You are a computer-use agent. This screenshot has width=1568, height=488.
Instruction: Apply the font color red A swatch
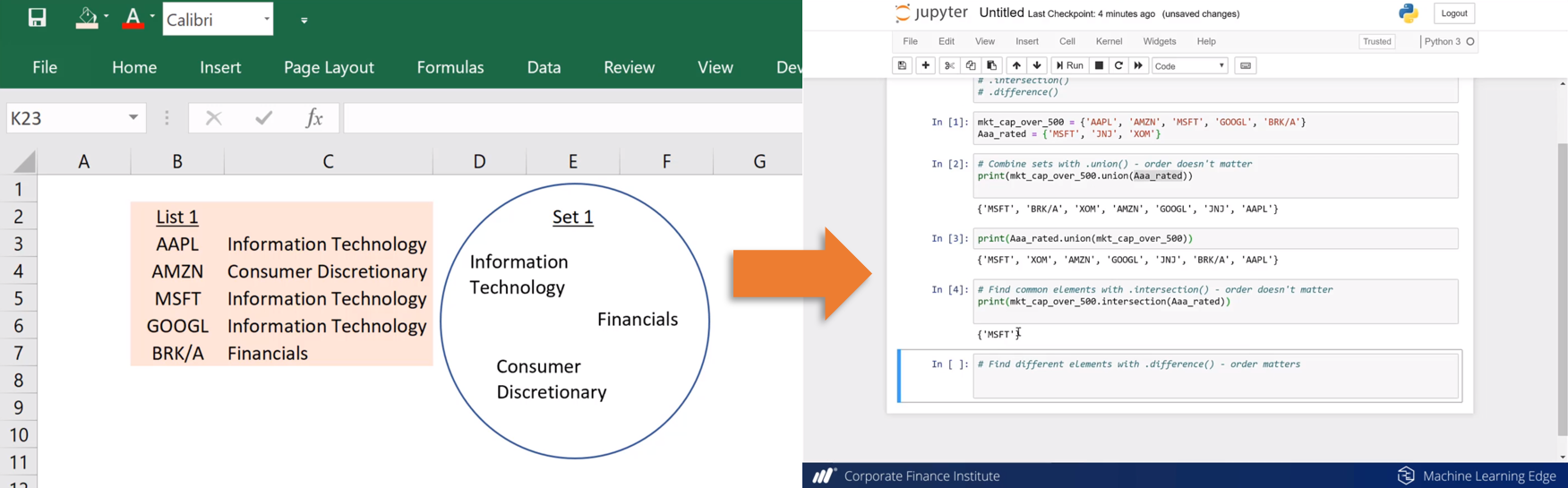click(x=133, y=18)
